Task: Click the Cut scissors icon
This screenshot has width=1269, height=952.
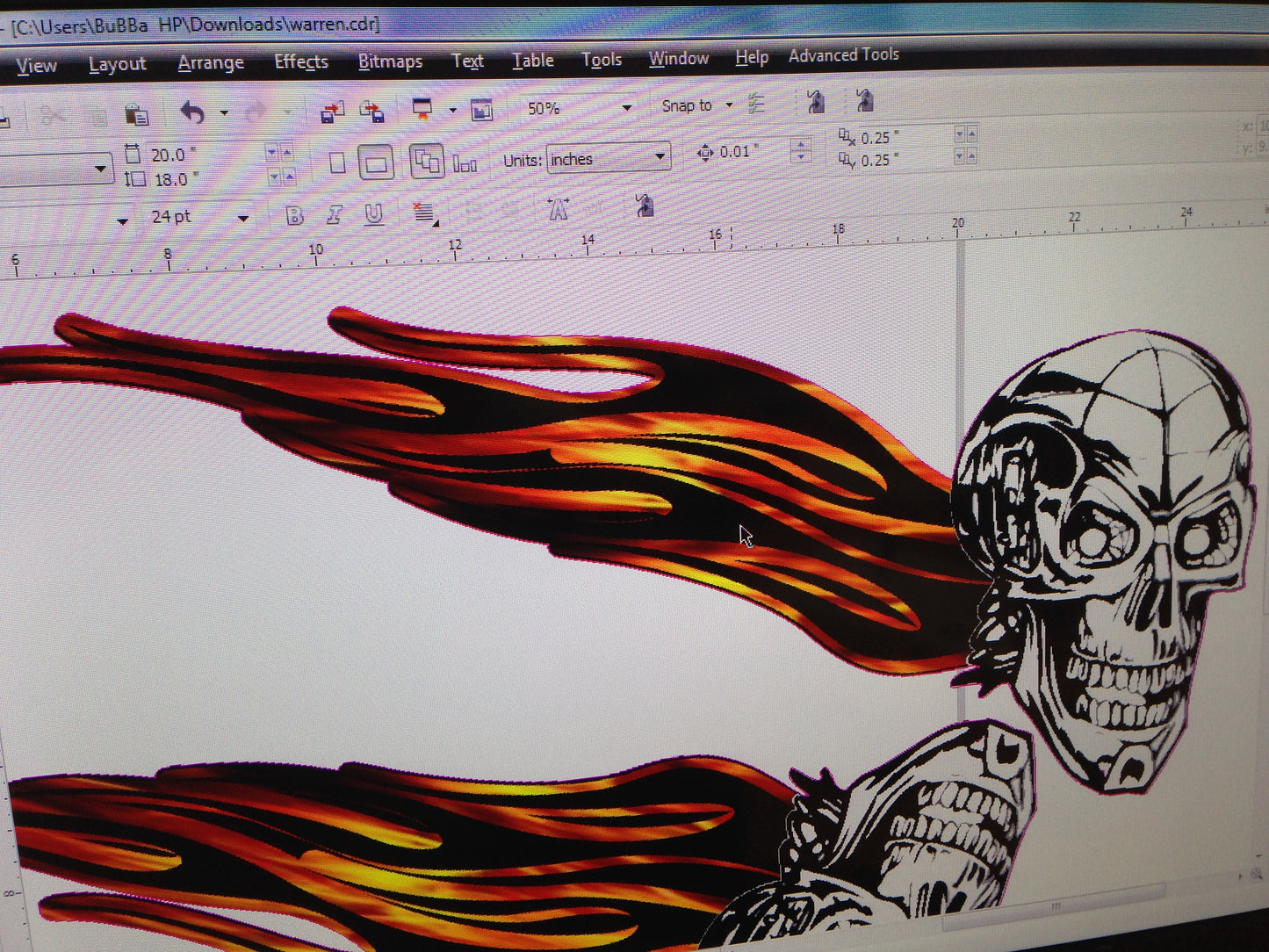Action: point(53,112)
